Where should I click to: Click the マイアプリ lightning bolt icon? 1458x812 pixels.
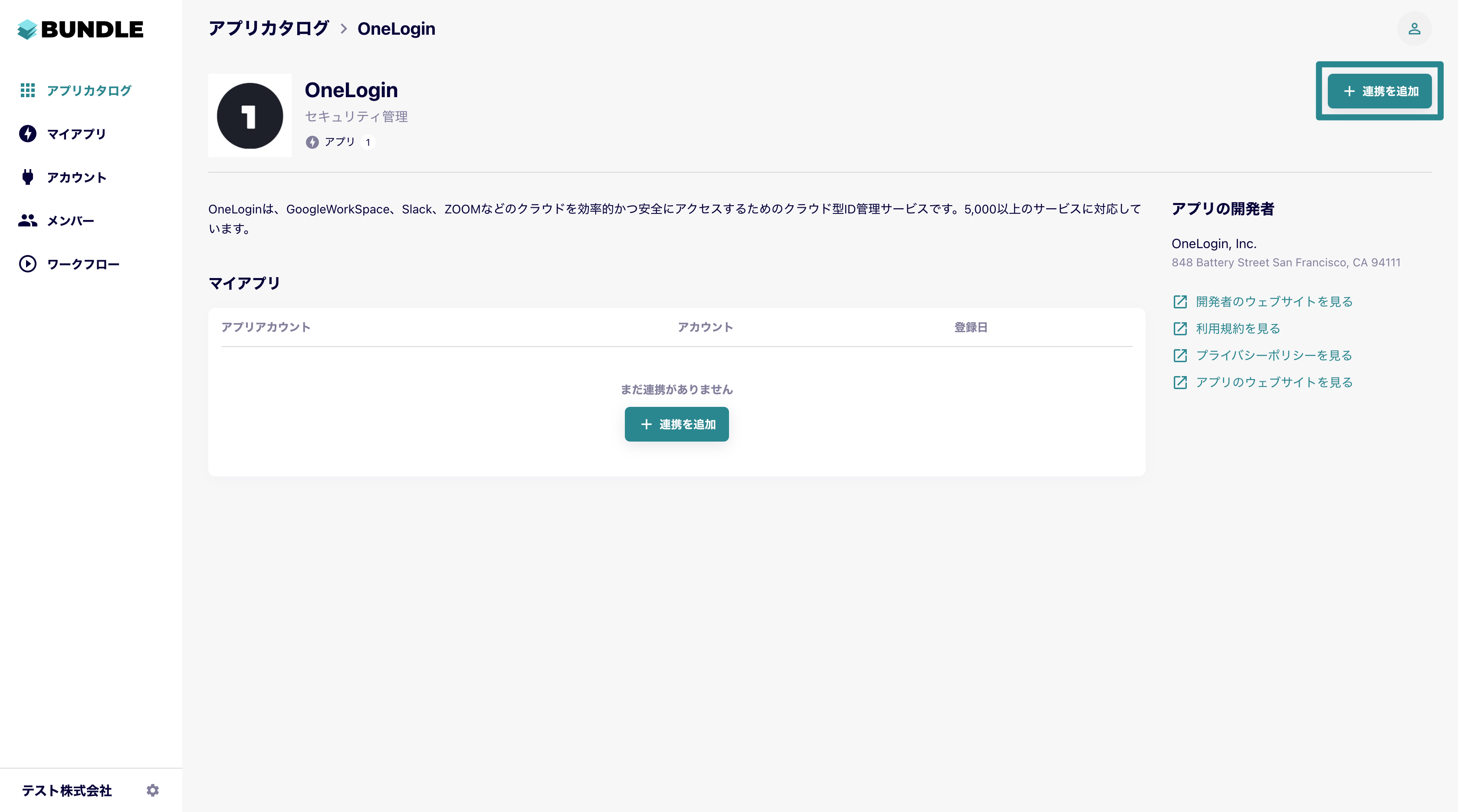(28, 134)
